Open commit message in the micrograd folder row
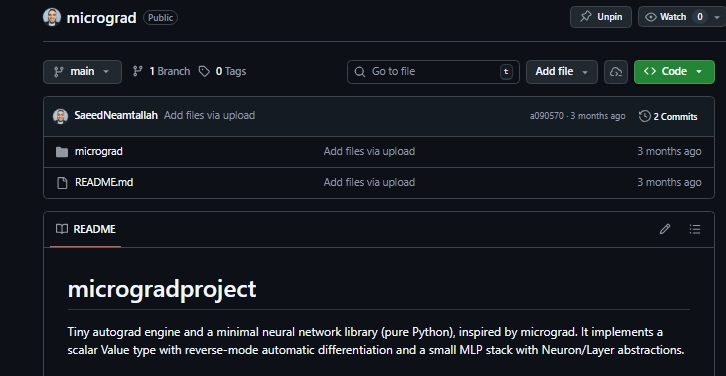The width and height of the screenshot is (726, 376). [369, 151]
